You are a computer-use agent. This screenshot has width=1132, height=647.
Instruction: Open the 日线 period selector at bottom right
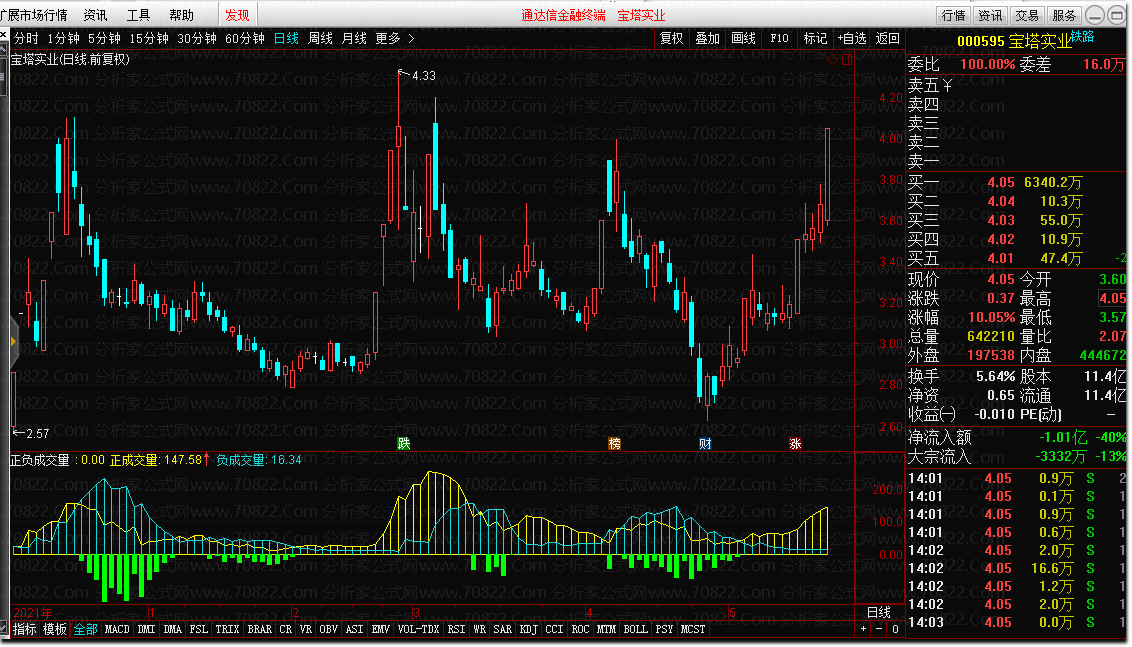[x=879, y=612]
